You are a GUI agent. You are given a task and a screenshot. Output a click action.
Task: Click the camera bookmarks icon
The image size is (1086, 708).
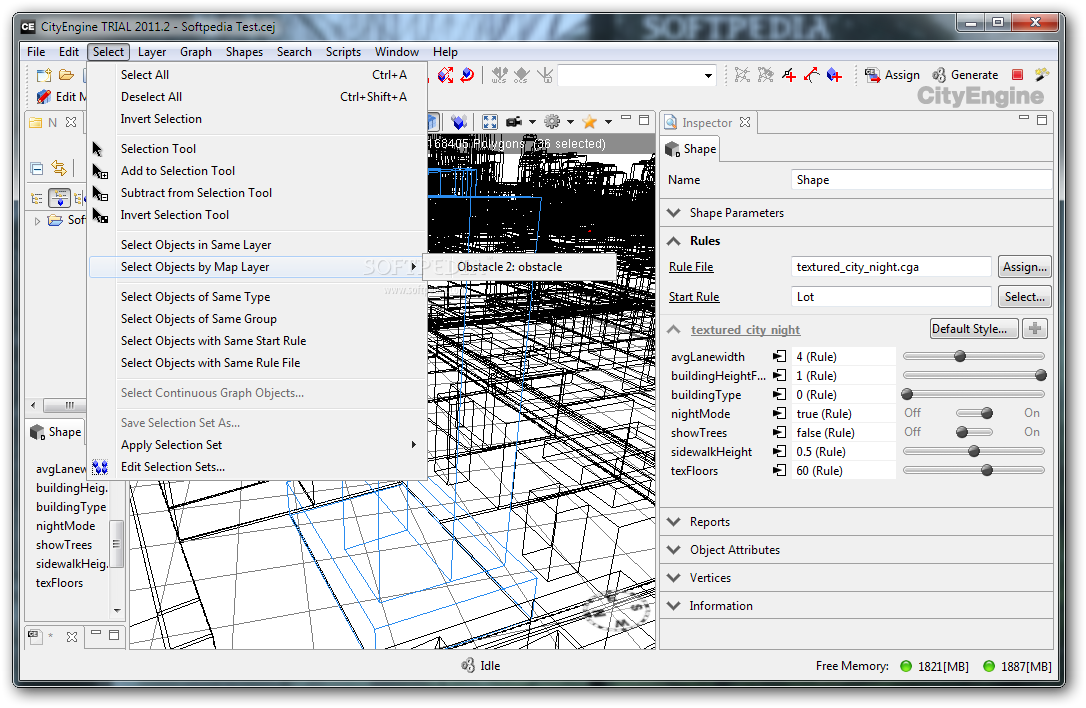514,122
